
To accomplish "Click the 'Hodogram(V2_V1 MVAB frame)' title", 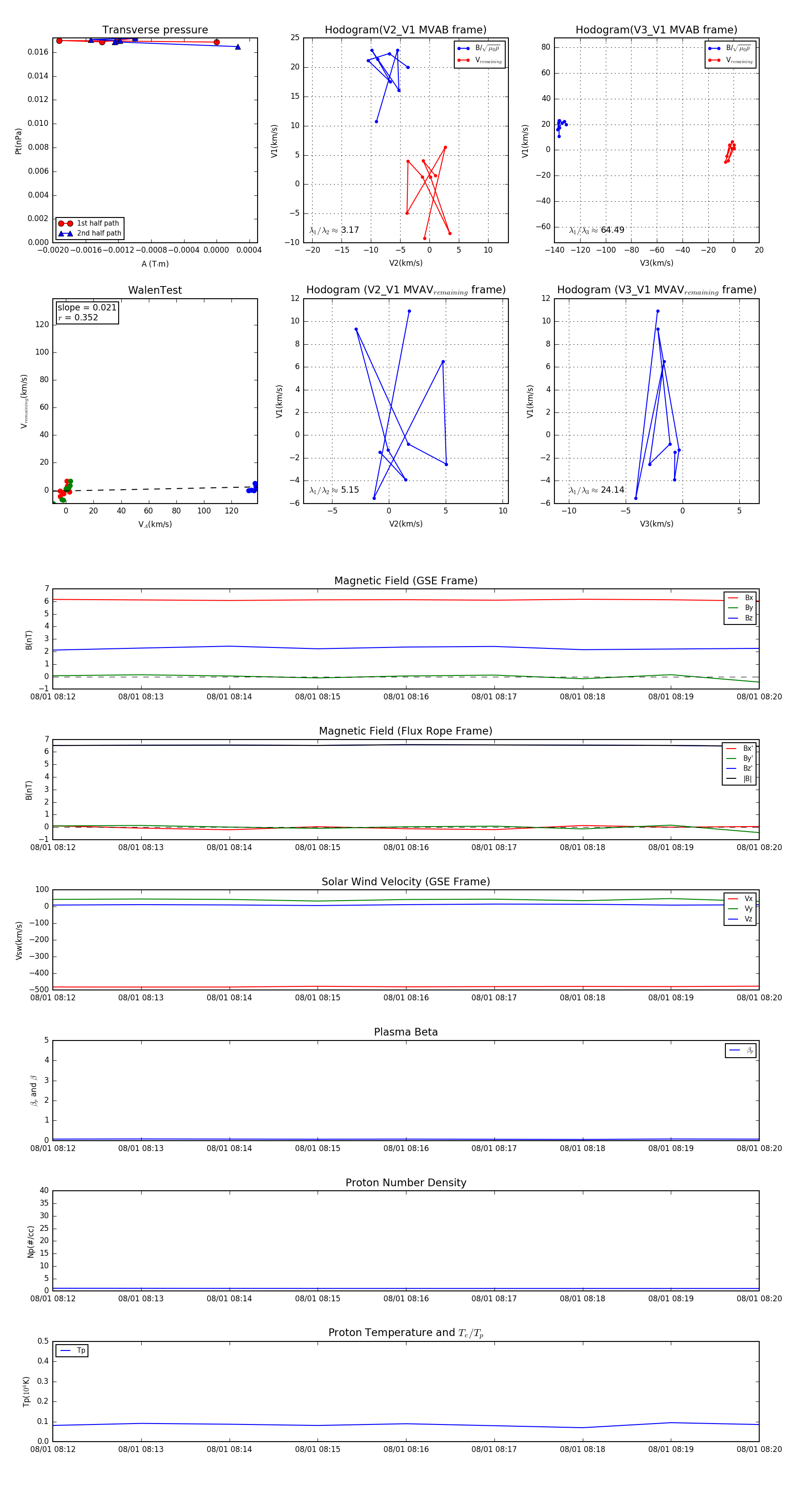I will click(406, 30).
